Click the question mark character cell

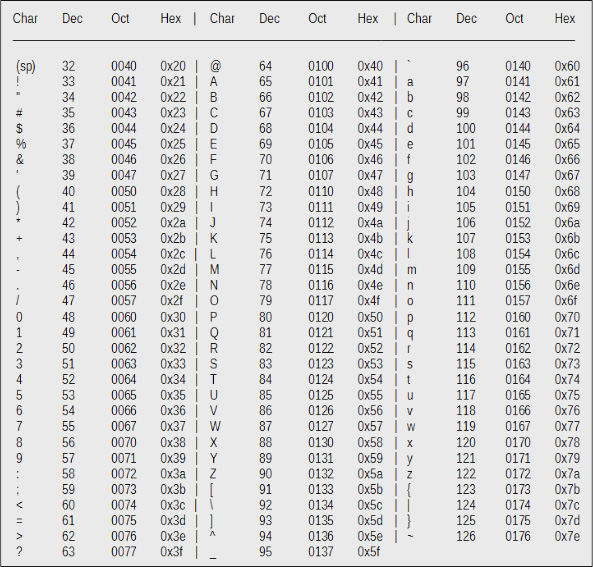pyautogui.click(x=19, y=552)
